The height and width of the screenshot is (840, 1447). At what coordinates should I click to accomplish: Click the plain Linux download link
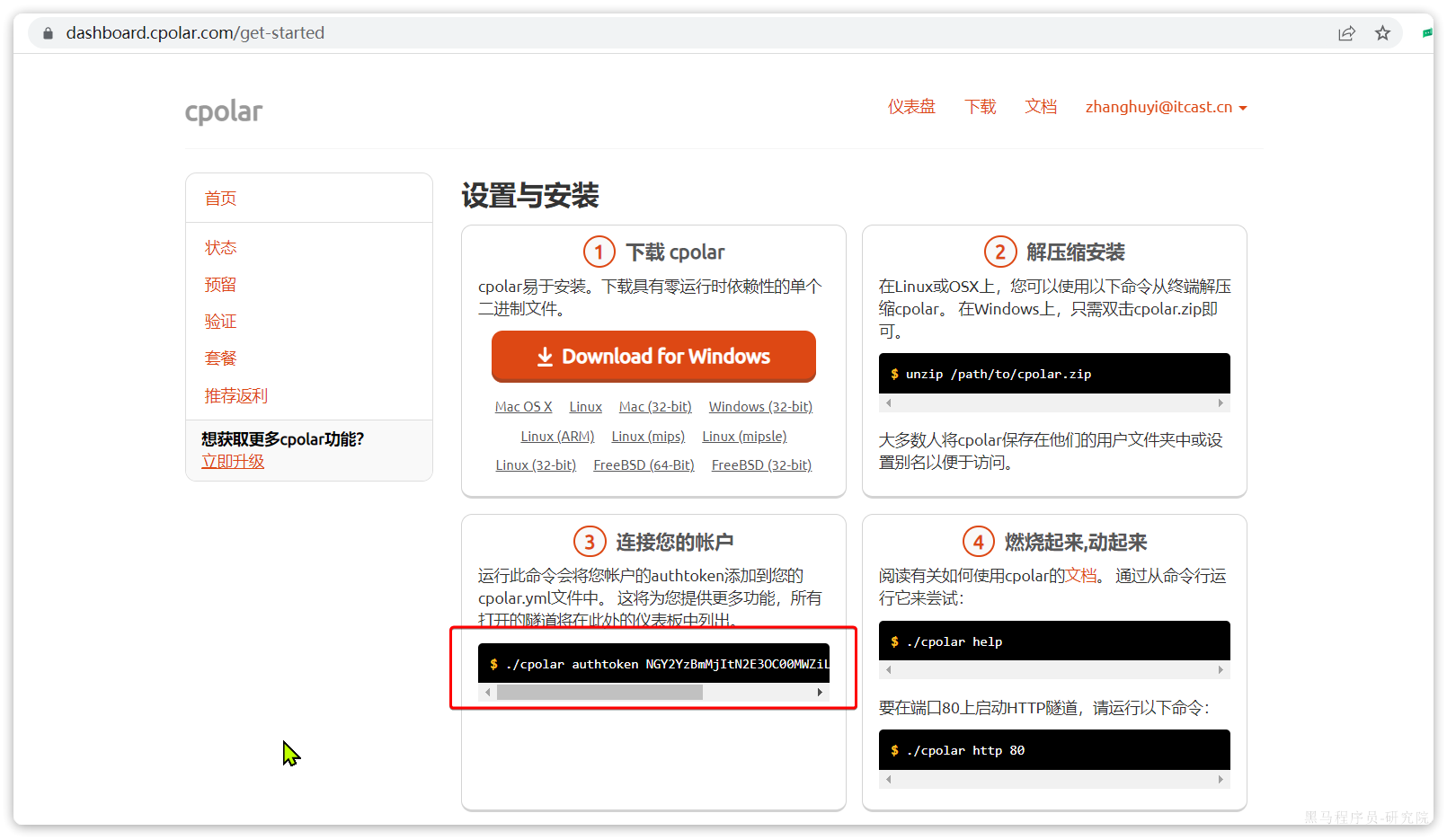click(x=586, y=407)
